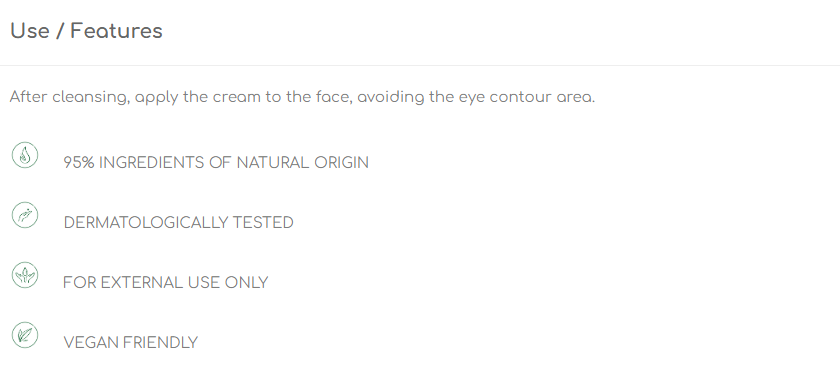Click the hand icon beside Dermatologically Tested

(x=25, y=215)
